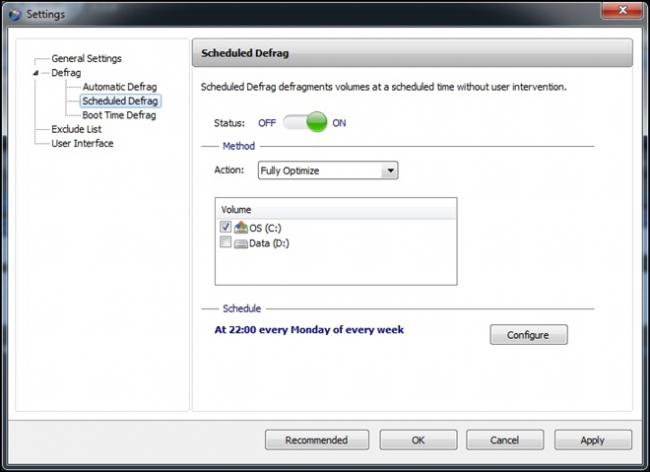Check the Data (D:) volume checkbox
The width and height of the screenshot is (650, 472).
pyautogui.click(x=226, y=242)
